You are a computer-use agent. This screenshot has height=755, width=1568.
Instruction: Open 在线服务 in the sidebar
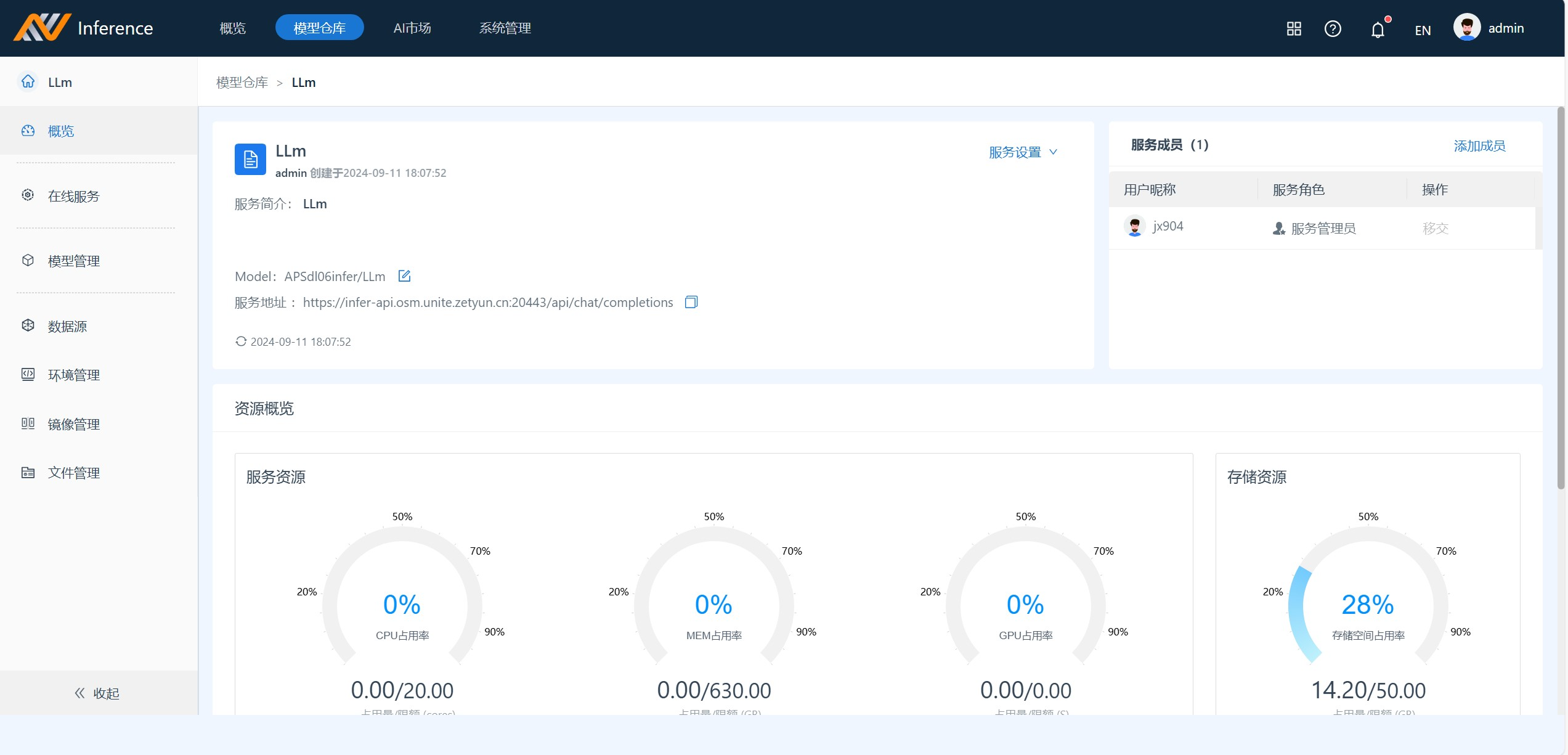pos(74,196)
